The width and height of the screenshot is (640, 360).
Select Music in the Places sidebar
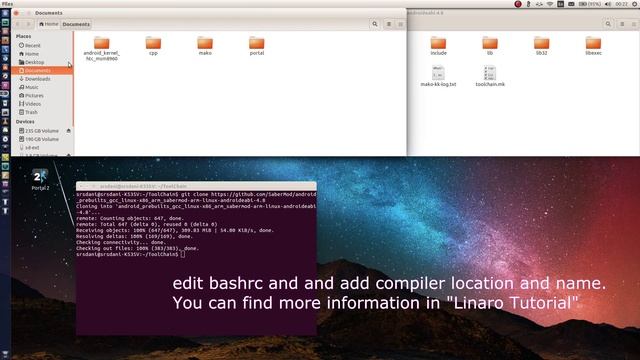point(42,87)
